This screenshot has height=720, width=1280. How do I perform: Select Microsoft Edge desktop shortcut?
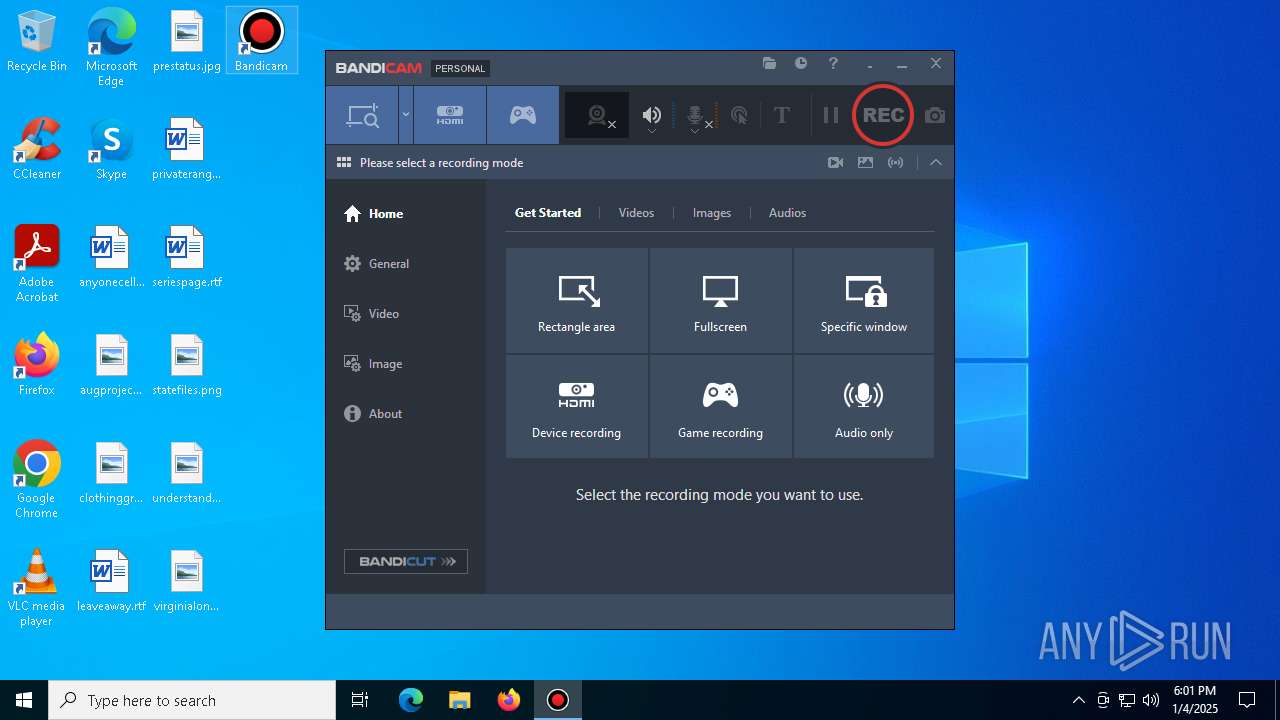point(111,48)
